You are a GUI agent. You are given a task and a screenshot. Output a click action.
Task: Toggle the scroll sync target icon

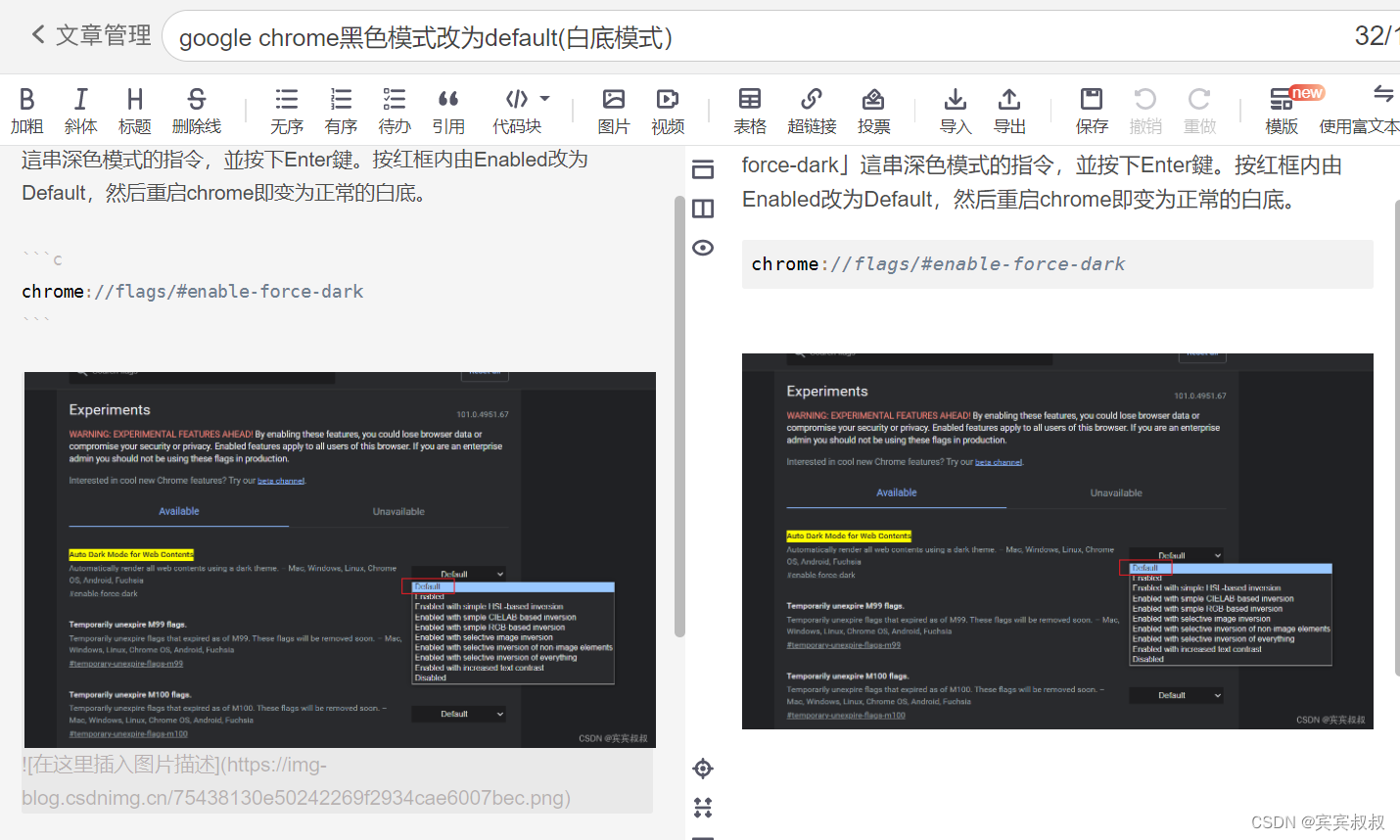[x=703, y=769]
